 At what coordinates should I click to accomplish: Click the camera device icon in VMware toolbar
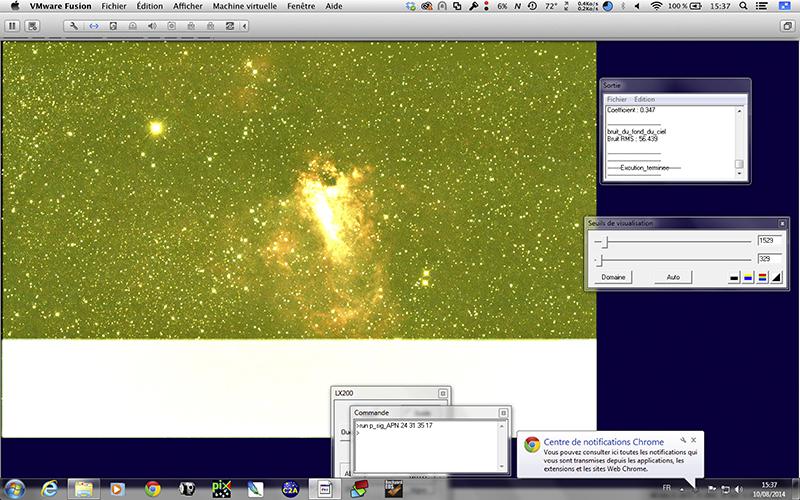[x=171, y=26]
